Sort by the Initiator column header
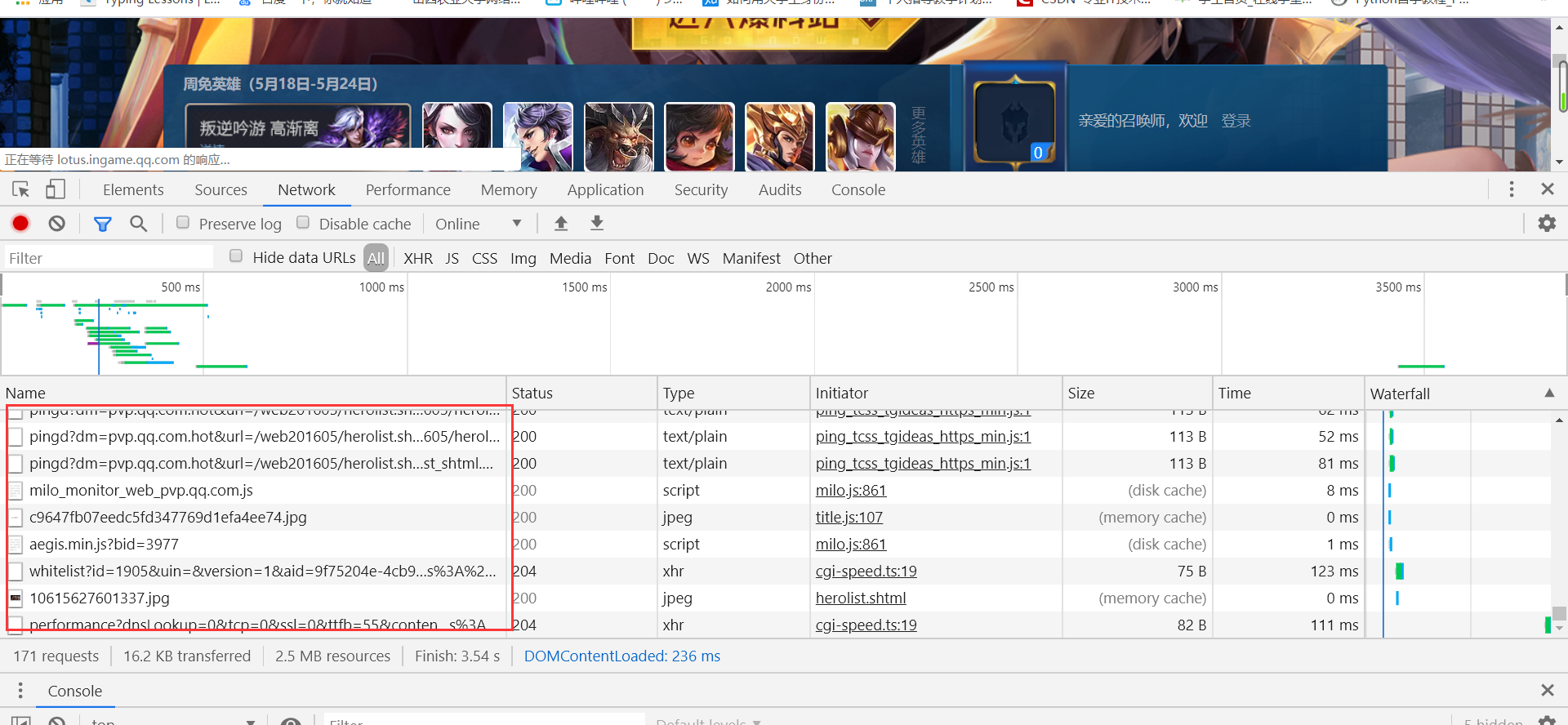 pyautogui.click(x=935, y=393)
